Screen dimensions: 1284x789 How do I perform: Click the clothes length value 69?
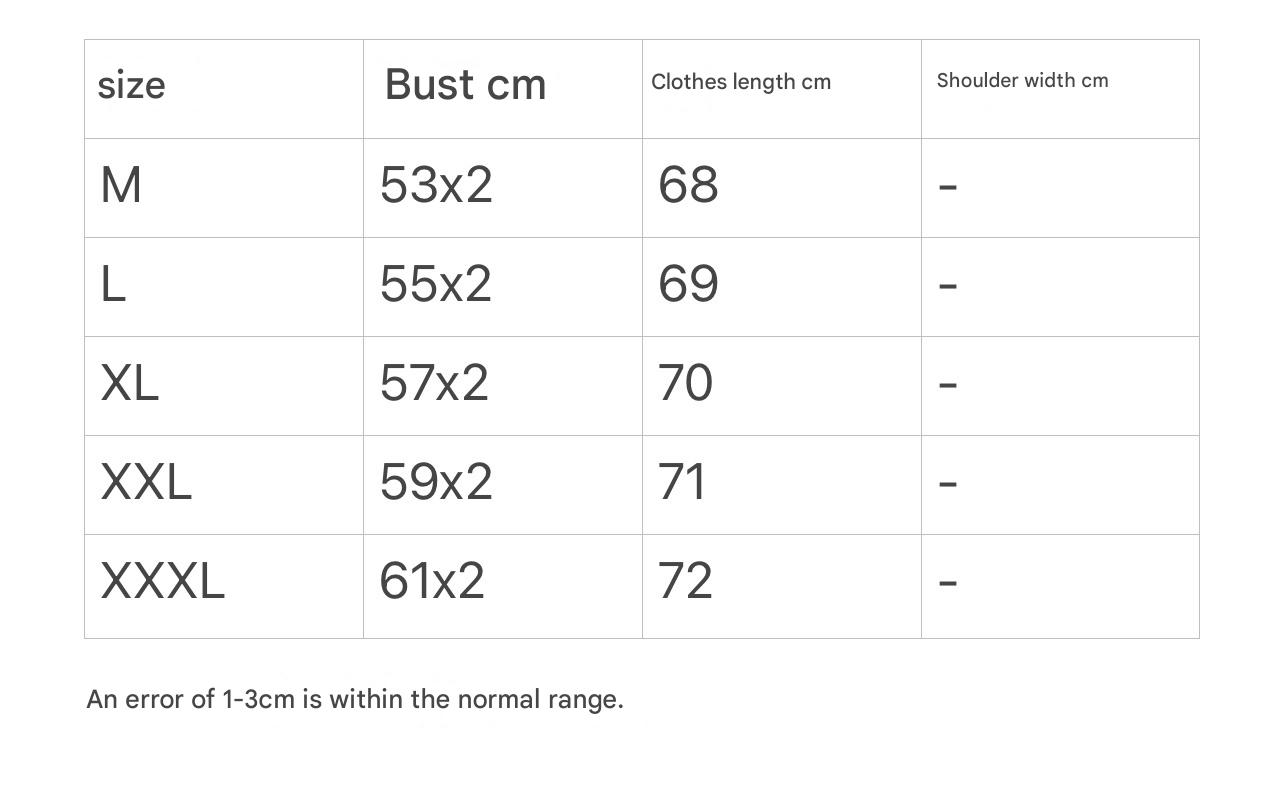688,285
